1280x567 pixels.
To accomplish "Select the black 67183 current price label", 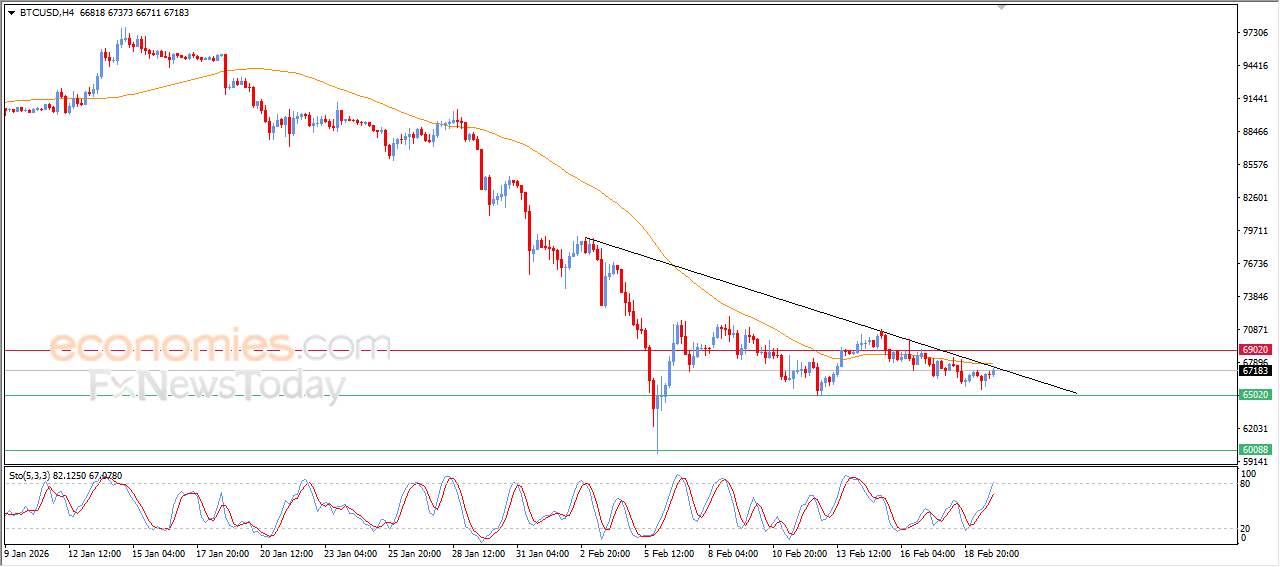I will (x=1255, y=371).
